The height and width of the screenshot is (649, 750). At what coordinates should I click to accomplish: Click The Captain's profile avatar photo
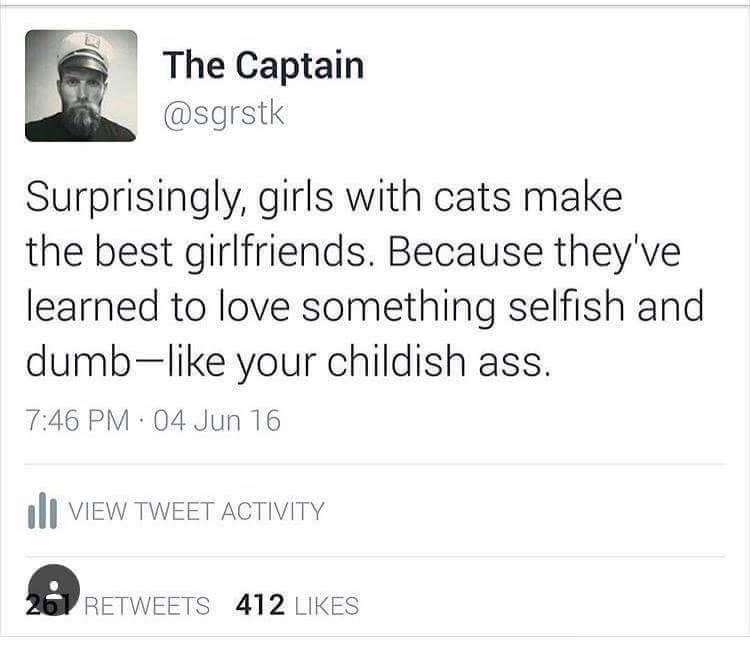80,85
